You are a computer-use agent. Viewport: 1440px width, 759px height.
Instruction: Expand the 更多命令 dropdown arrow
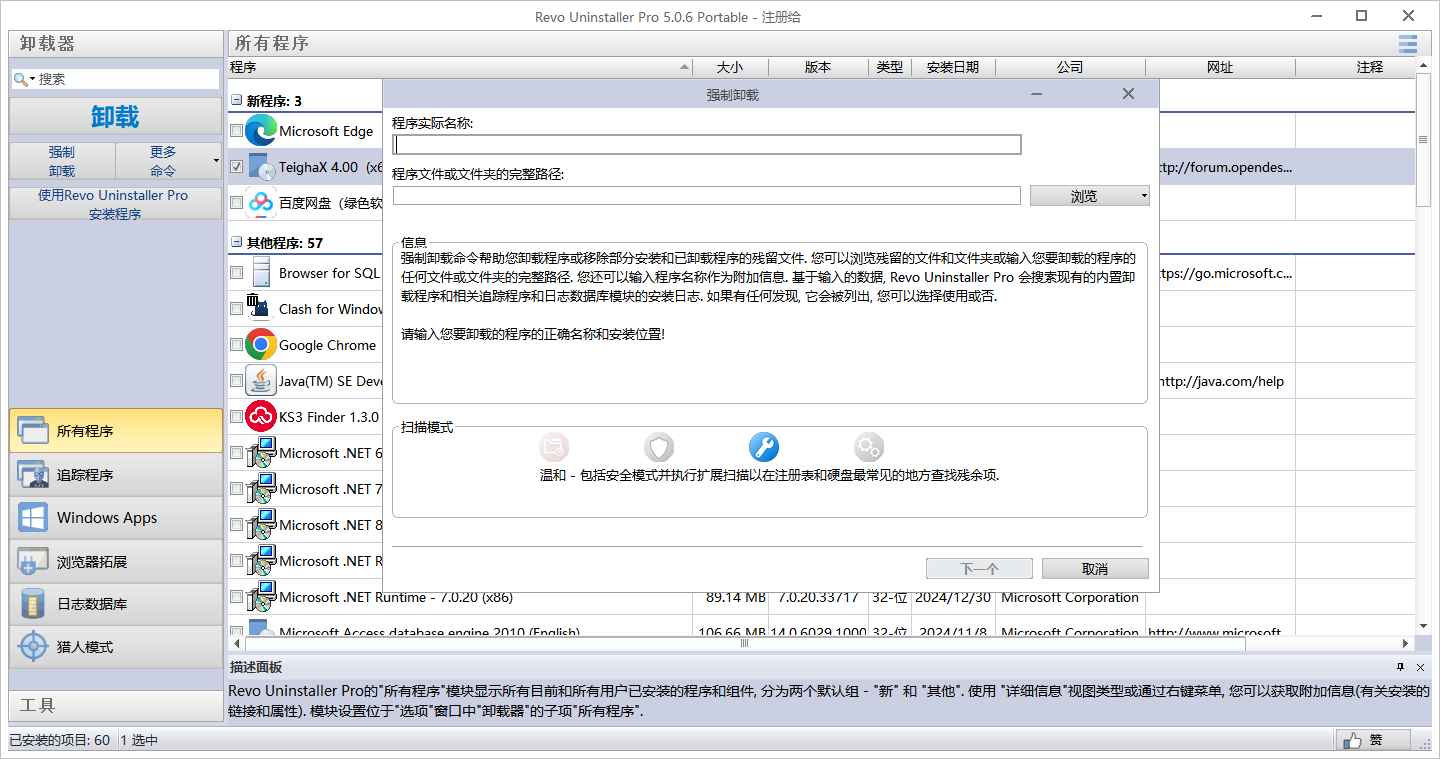coord(216,161)
